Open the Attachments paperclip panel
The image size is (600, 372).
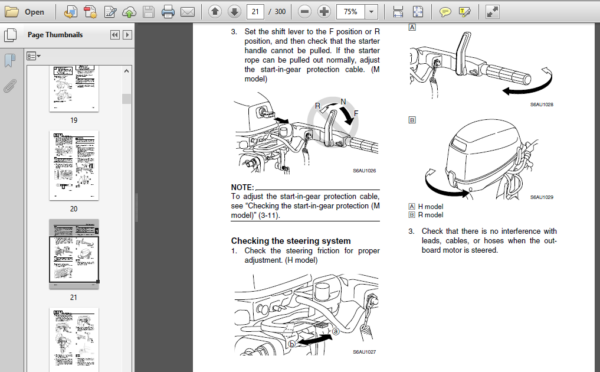tap(10, 86)
